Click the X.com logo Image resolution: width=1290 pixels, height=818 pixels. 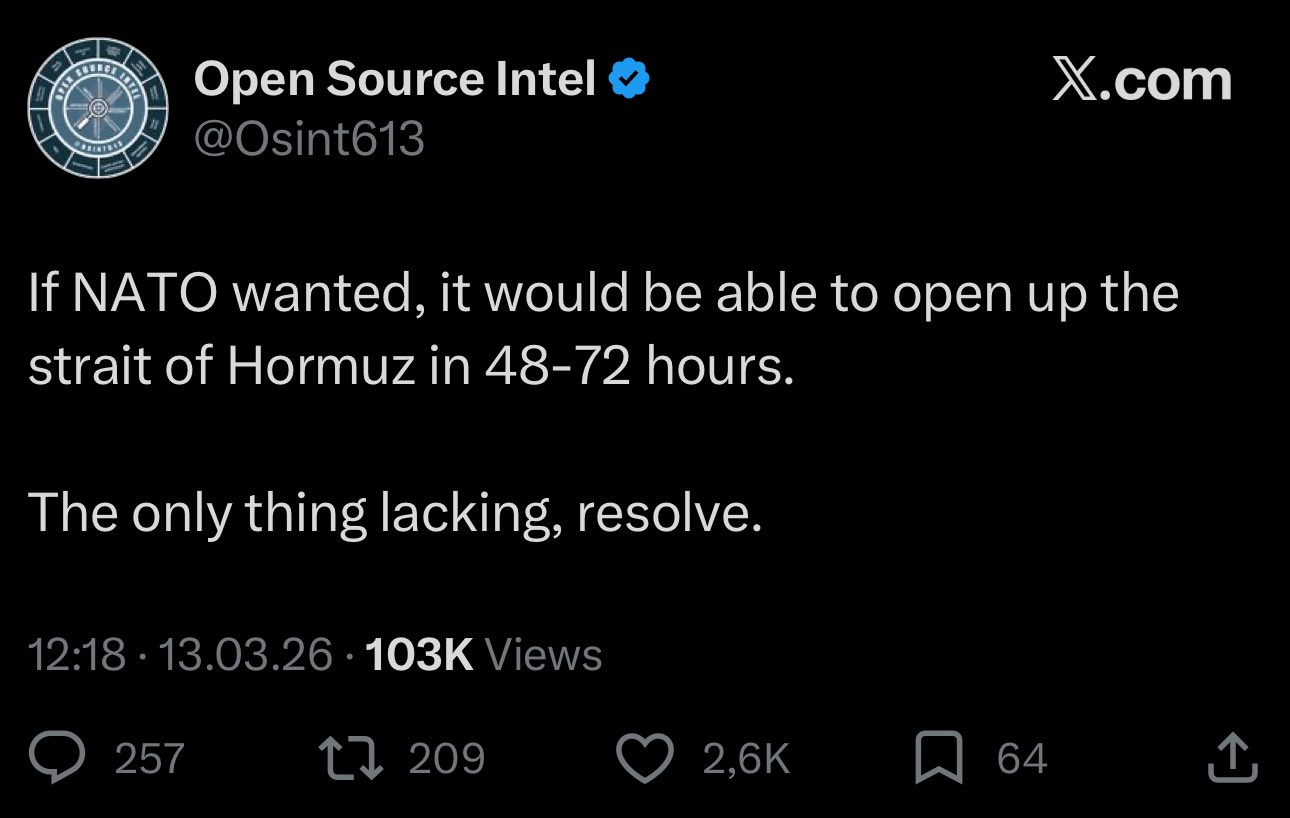[1141, 80]
